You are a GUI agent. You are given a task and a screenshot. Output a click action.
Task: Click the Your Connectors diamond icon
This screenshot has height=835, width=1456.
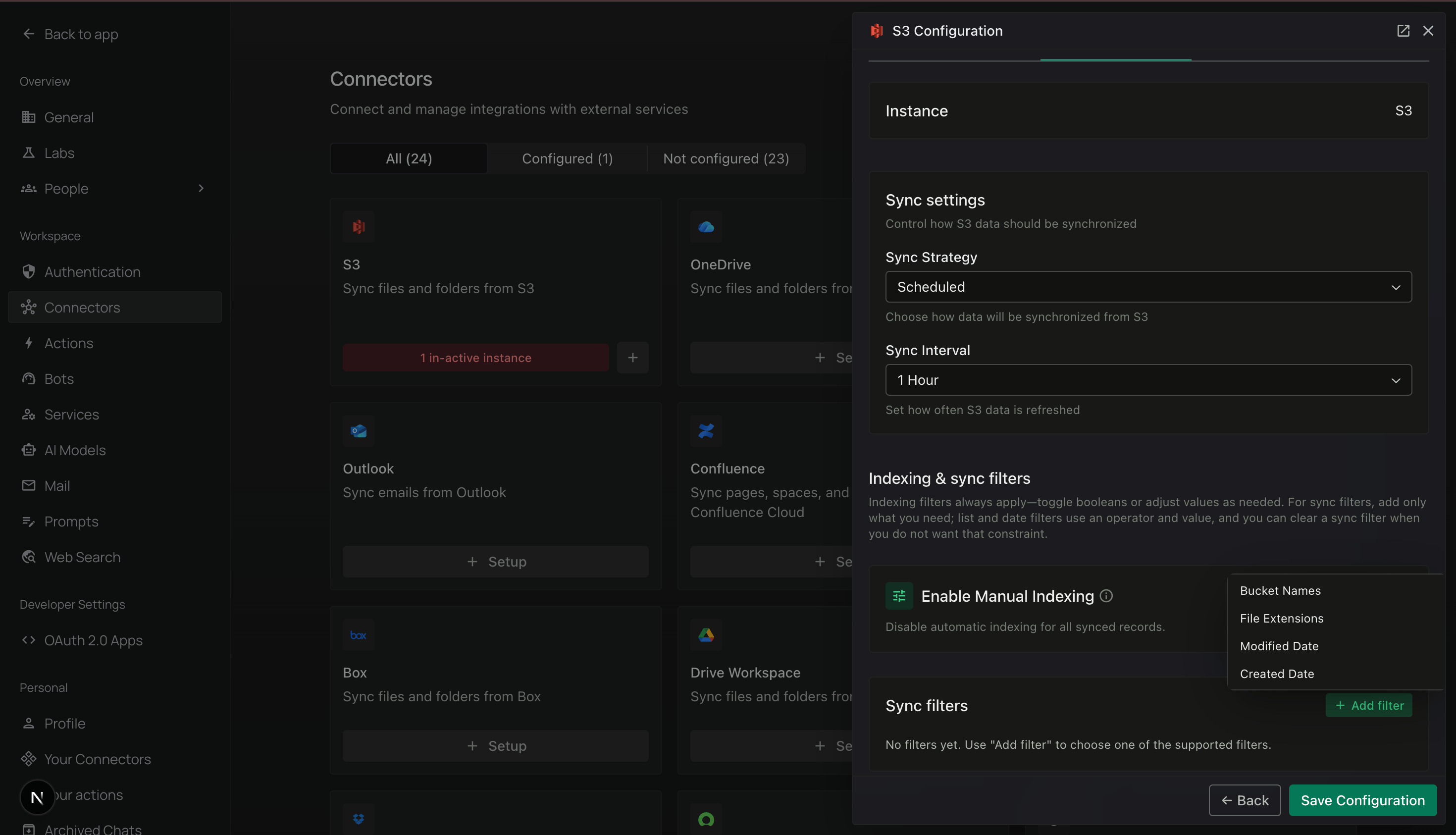tap(29, 759)
